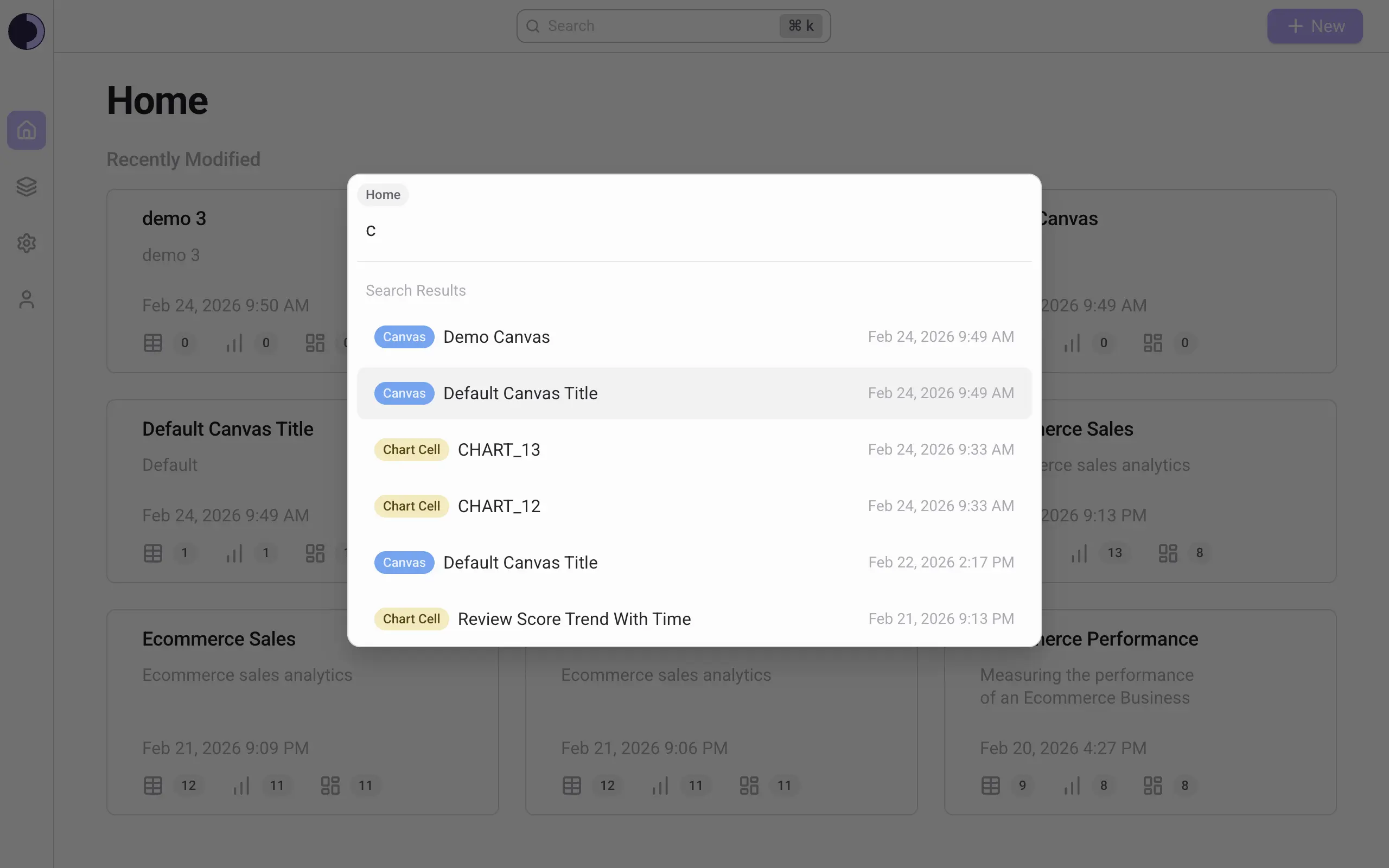This screenshot has width=1389, height=868.
Task: Open the highlighted Default Canvas Title result
Action: pyautogui.click(x=519, y=393)
